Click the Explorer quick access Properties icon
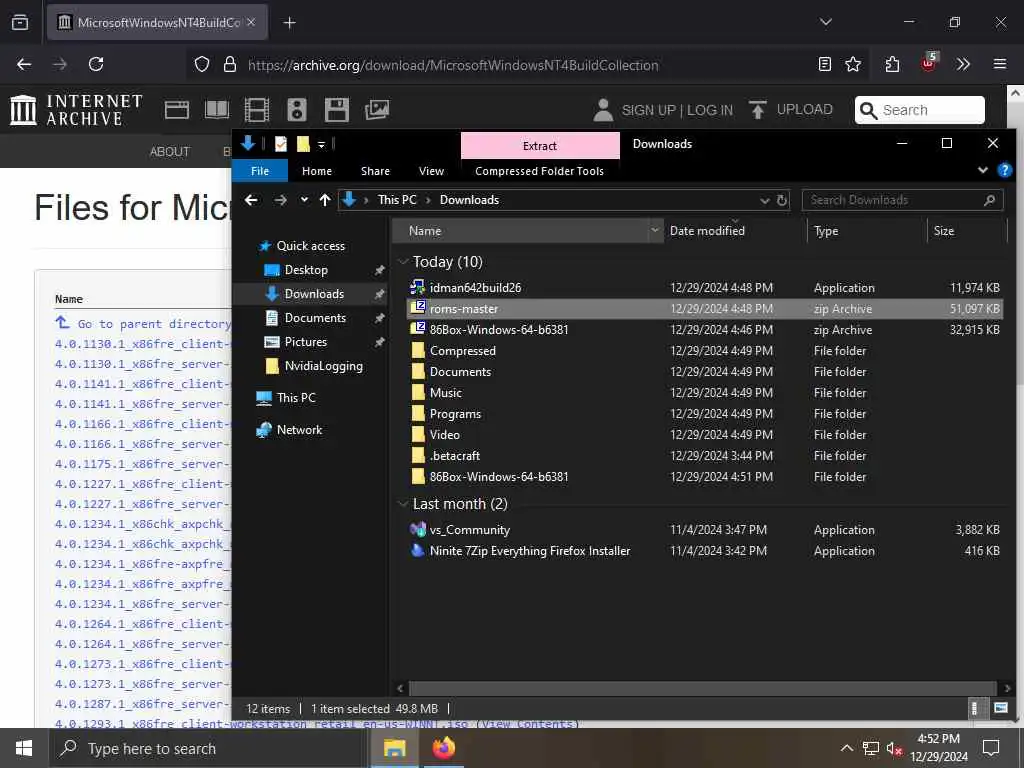 point(281,144)
